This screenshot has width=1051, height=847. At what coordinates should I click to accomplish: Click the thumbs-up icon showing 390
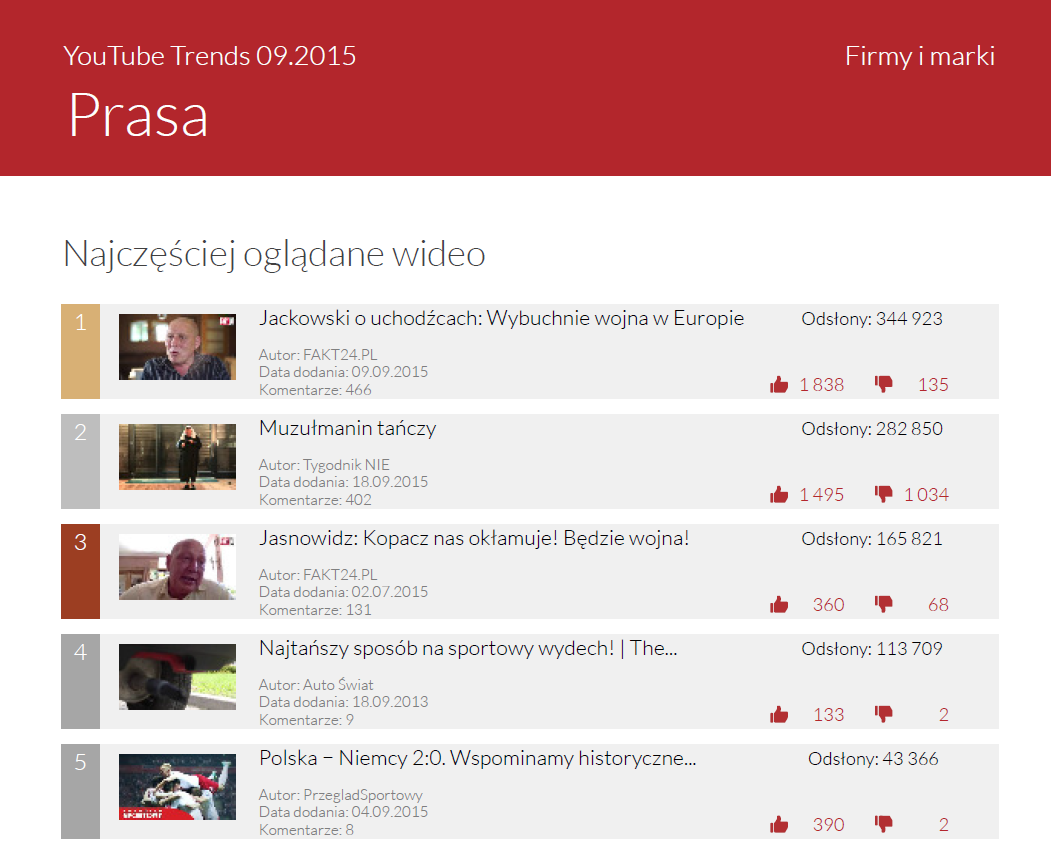click(779, 824)
